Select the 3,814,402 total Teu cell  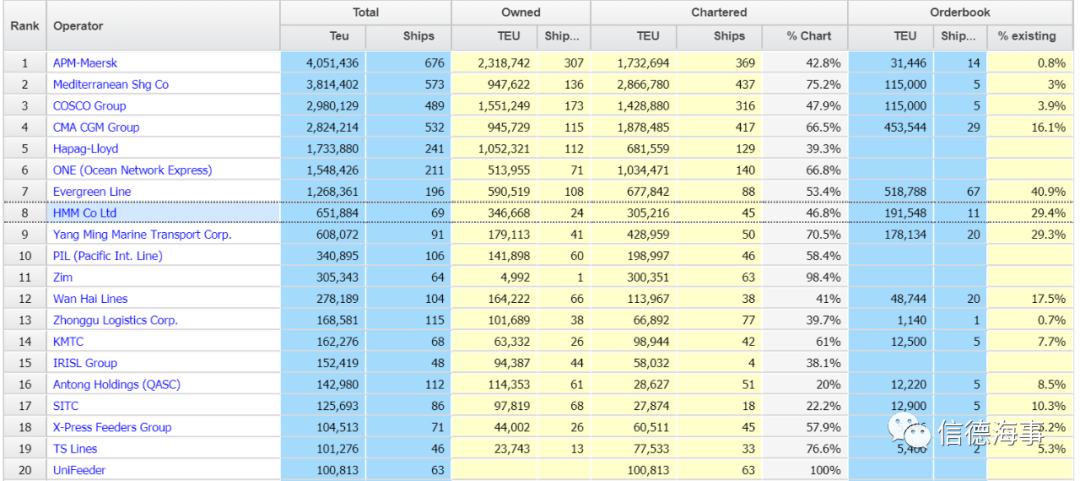click(x=323, y=84)
